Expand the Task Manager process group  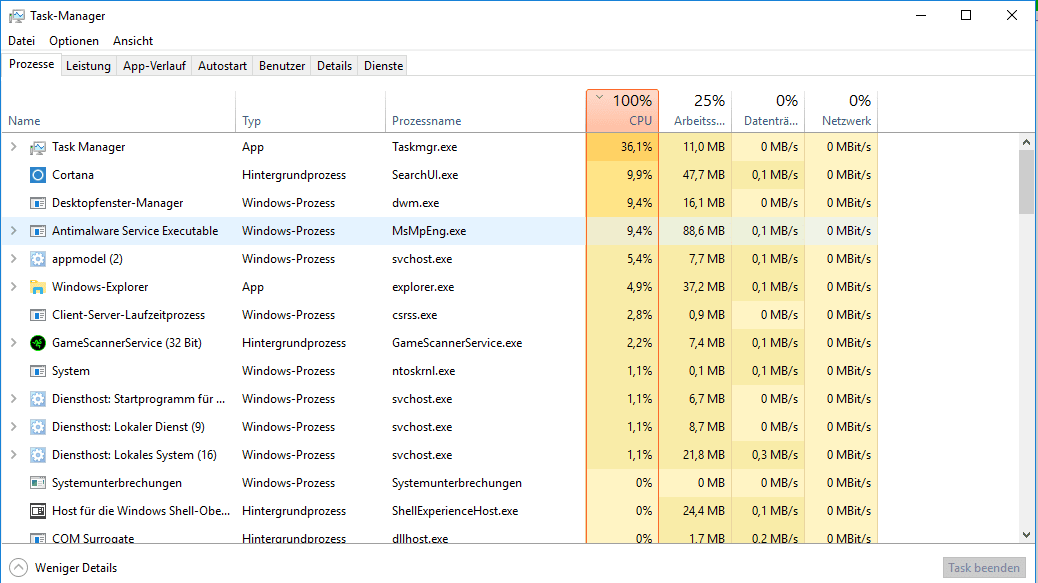(13, 147)
